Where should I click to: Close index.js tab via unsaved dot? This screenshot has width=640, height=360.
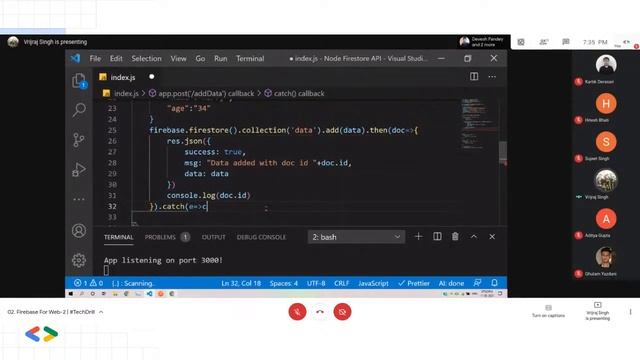pos(151,77)
